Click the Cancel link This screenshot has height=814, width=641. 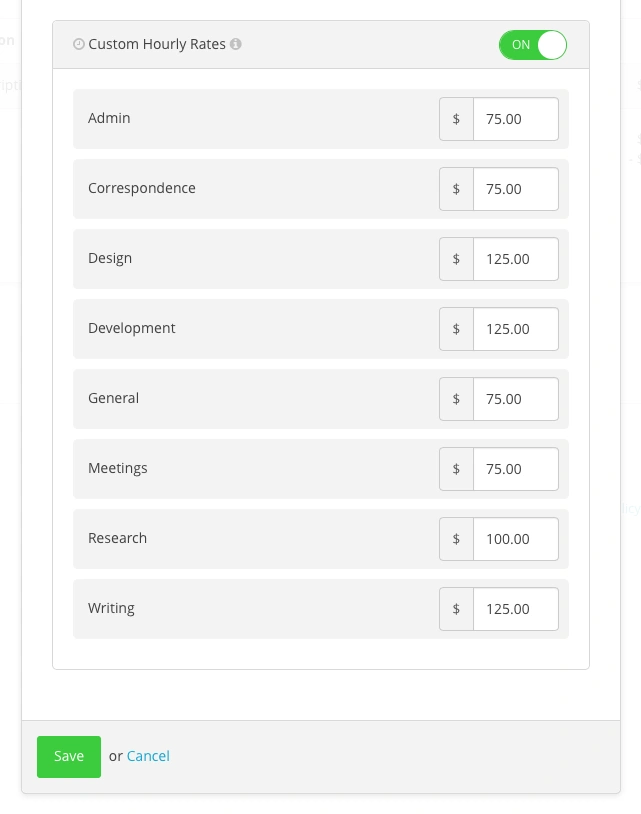click(x=148, y=756)
